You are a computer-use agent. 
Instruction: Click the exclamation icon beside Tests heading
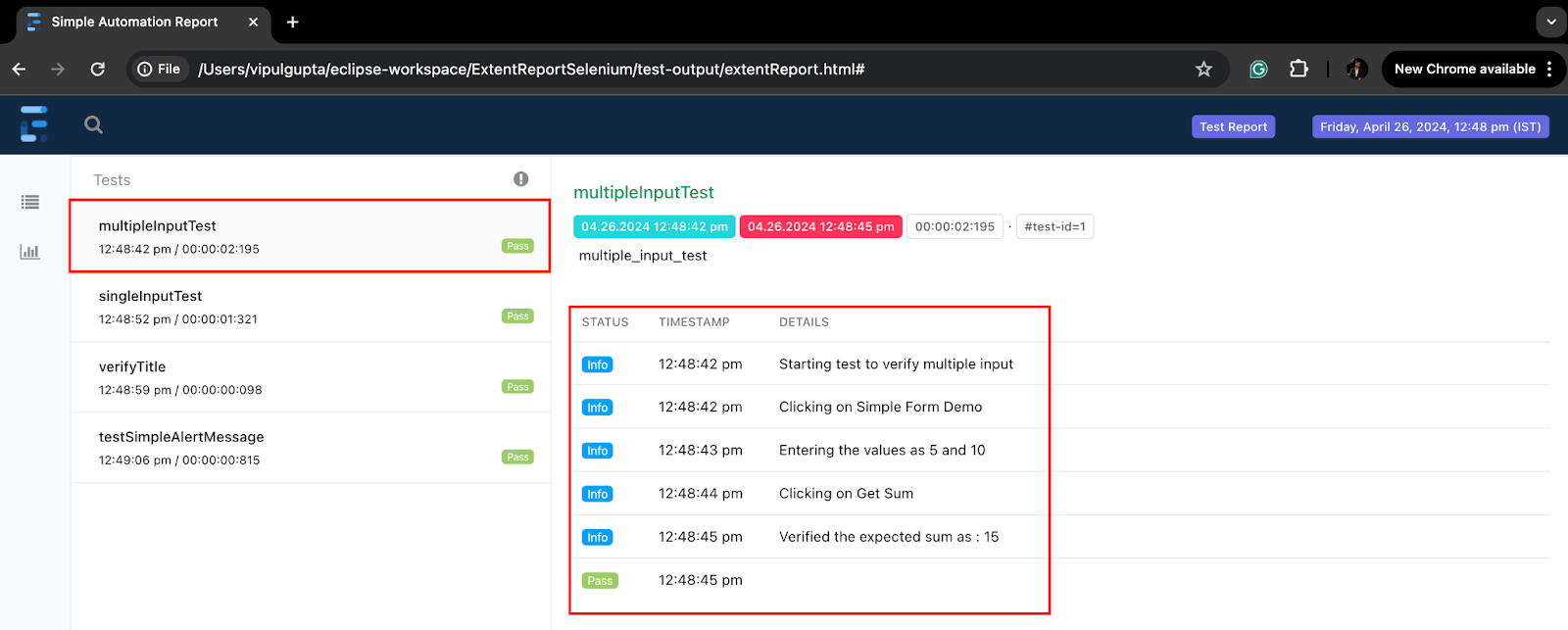(521, 179)
